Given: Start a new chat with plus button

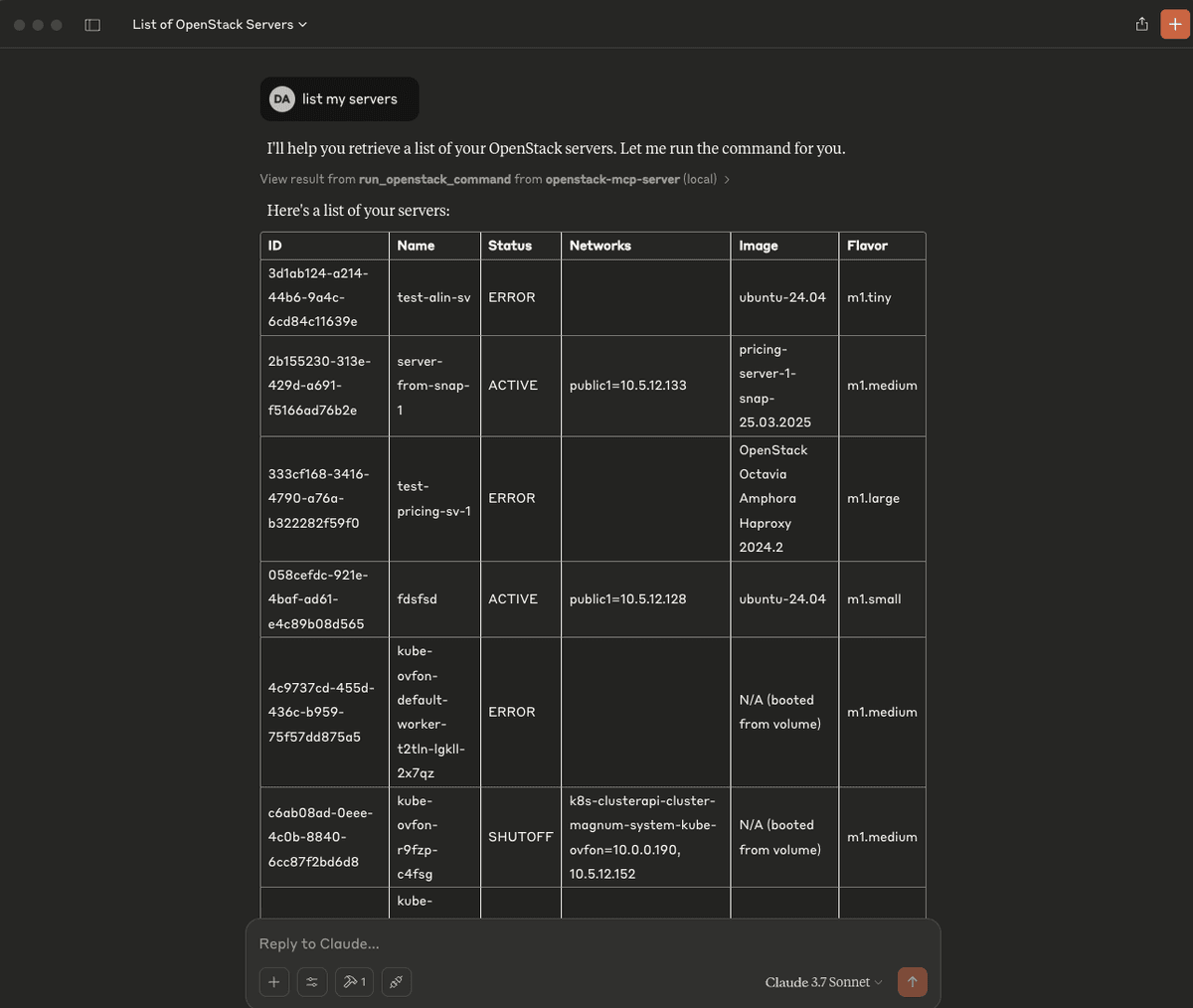Looking at the screenshot, I should click(1175, 25).
